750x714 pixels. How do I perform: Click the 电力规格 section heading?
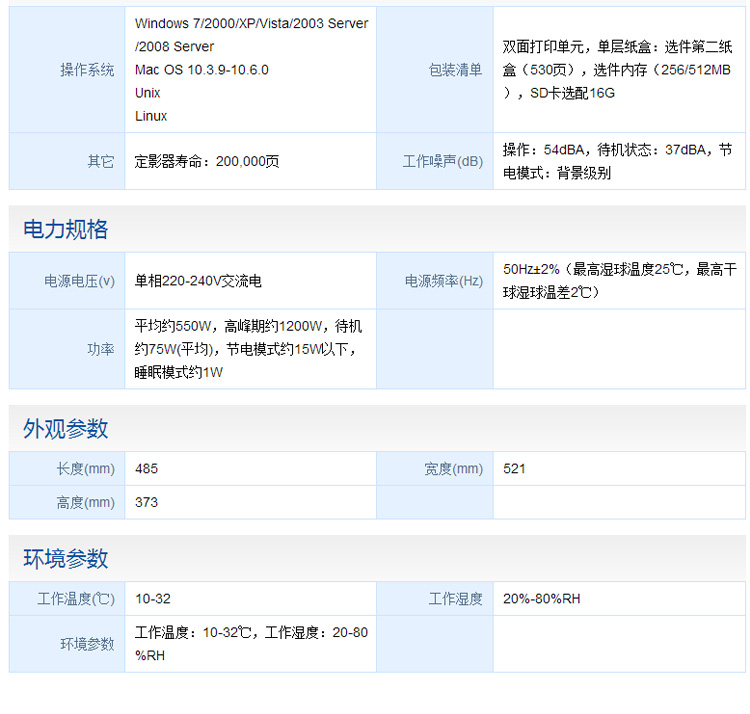click(66, 230)
